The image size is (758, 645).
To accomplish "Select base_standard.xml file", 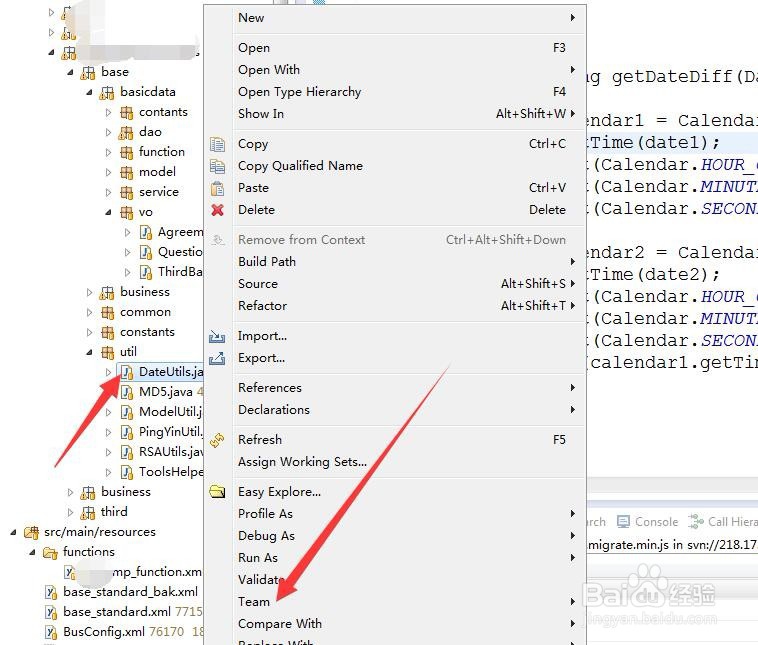I will (x=122, y=612).
